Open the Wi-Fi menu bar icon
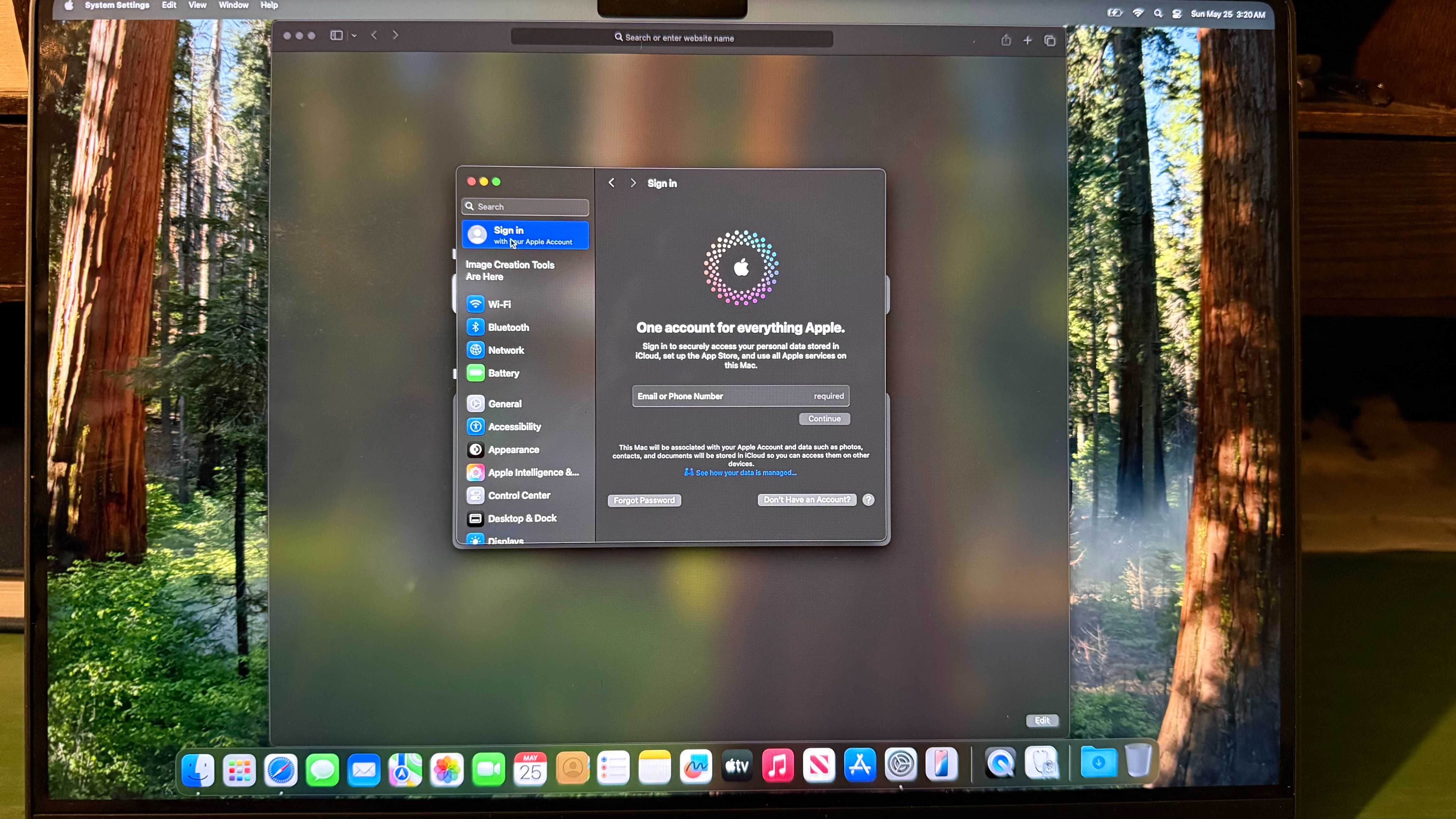 [x=1138, y=13]
